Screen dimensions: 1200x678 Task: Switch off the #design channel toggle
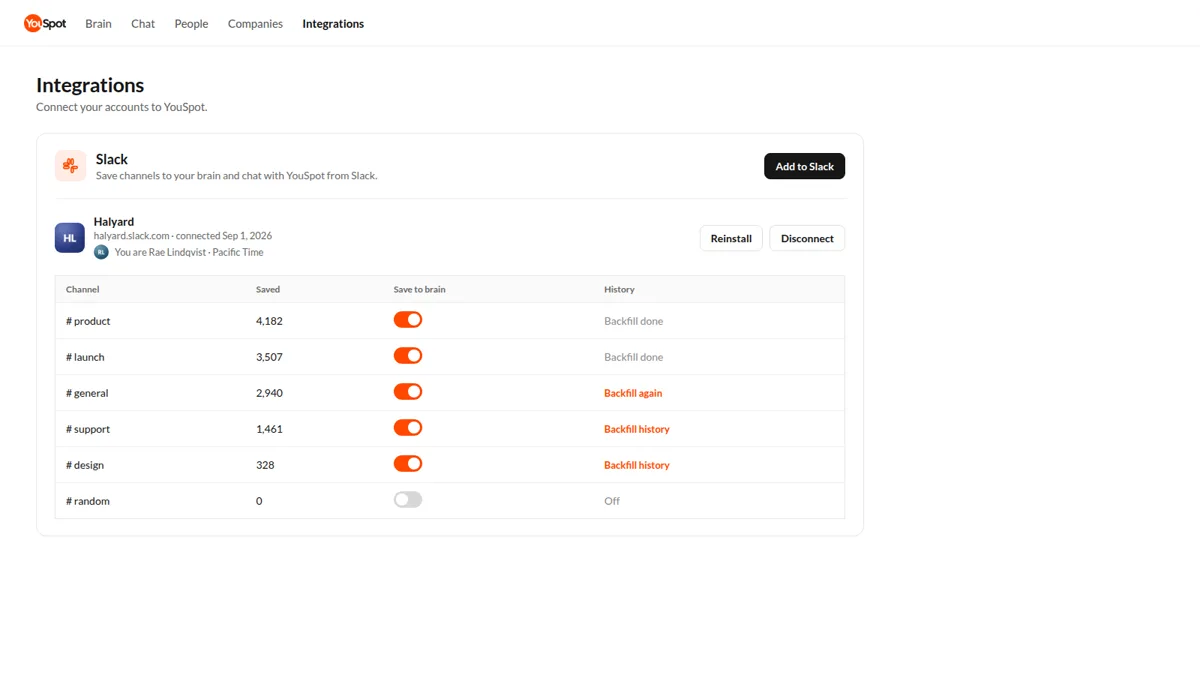pos(408,464)
